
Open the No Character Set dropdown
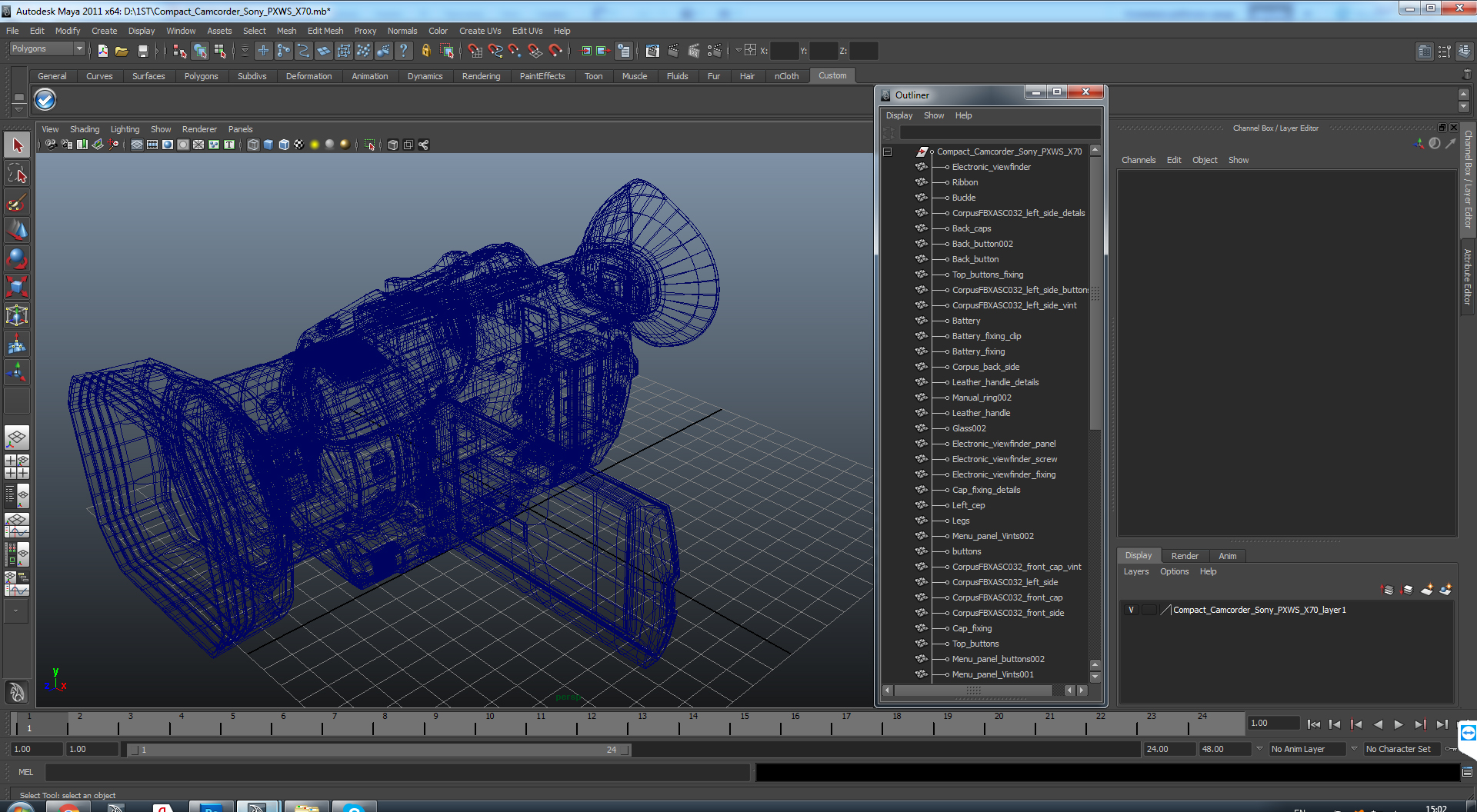point(1403,749)
